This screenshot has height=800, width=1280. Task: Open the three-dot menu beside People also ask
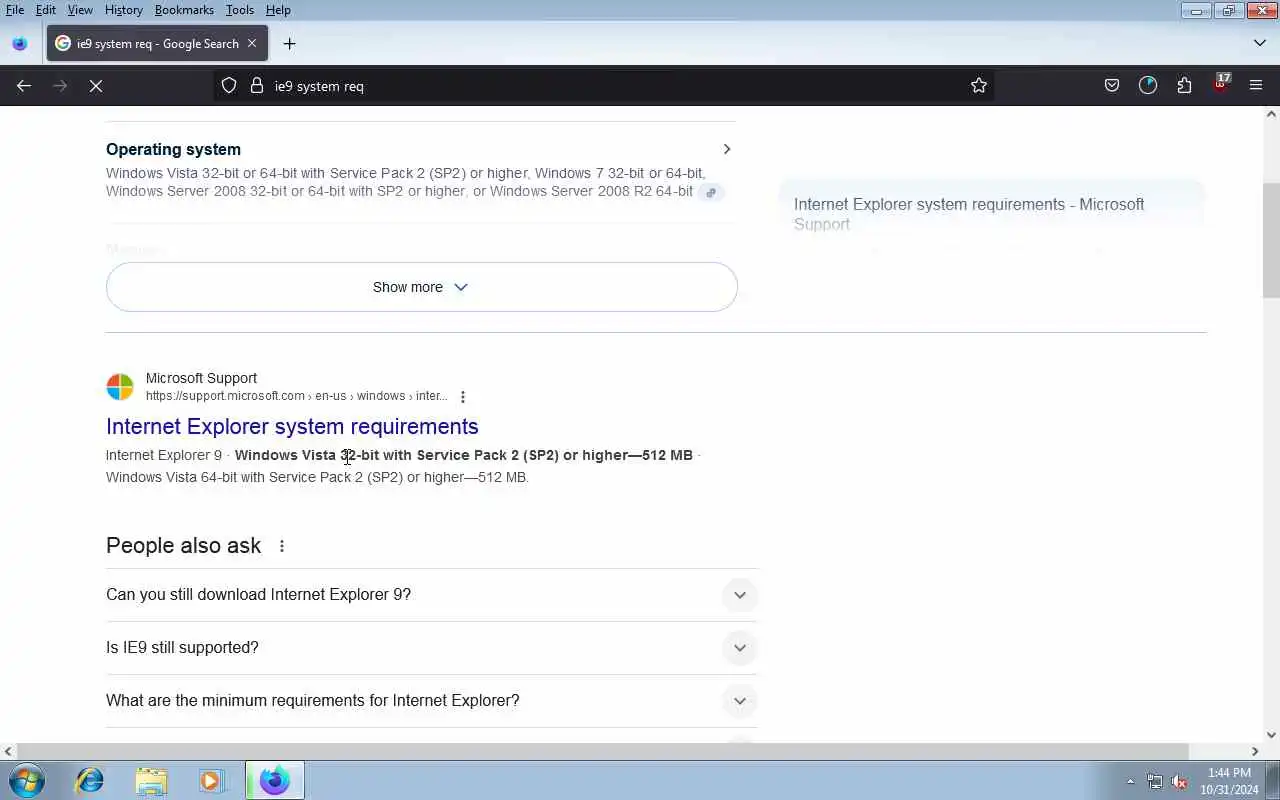point(281,546)
